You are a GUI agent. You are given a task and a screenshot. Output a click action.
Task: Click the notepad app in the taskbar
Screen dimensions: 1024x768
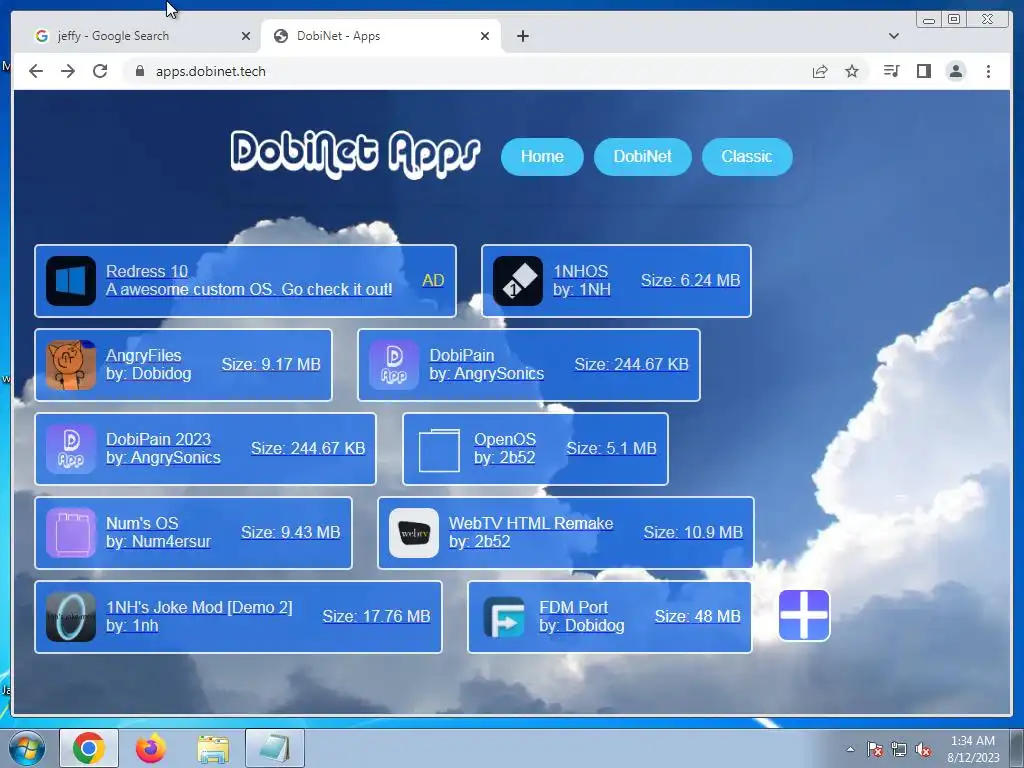(275, 748)
